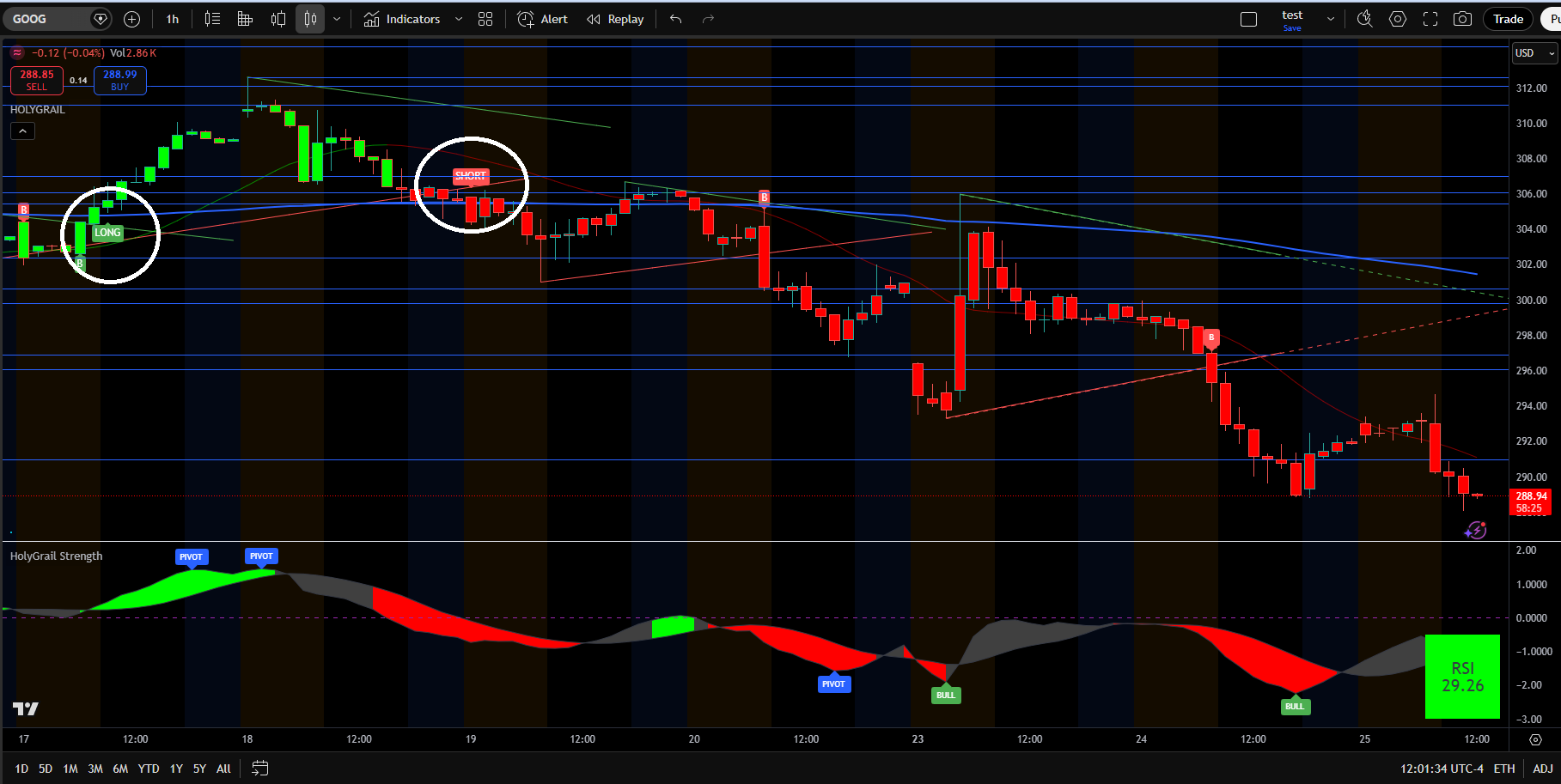Toggle ADJ price adjustment
This screenshot has width=1561, height=784.
click(1542, 769)
